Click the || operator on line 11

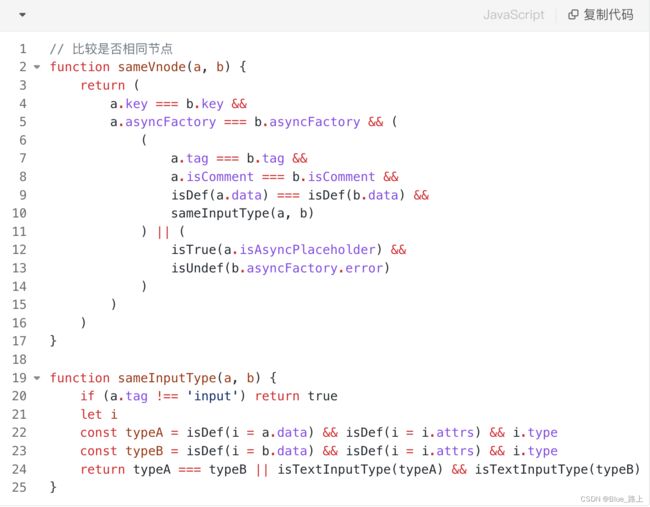click(x=163, y=232)
